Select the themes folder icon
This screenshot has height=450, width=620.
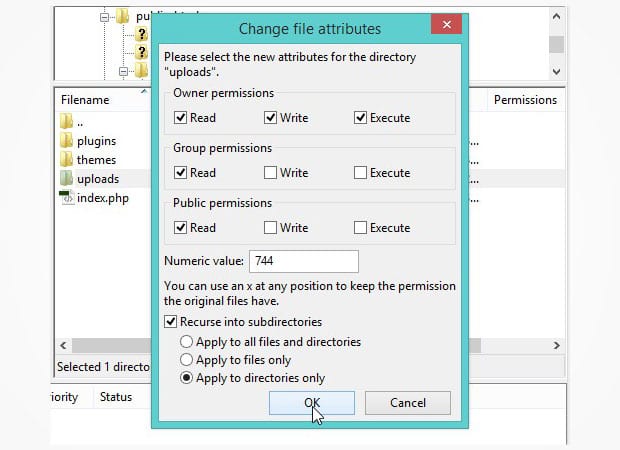point(66,159)
